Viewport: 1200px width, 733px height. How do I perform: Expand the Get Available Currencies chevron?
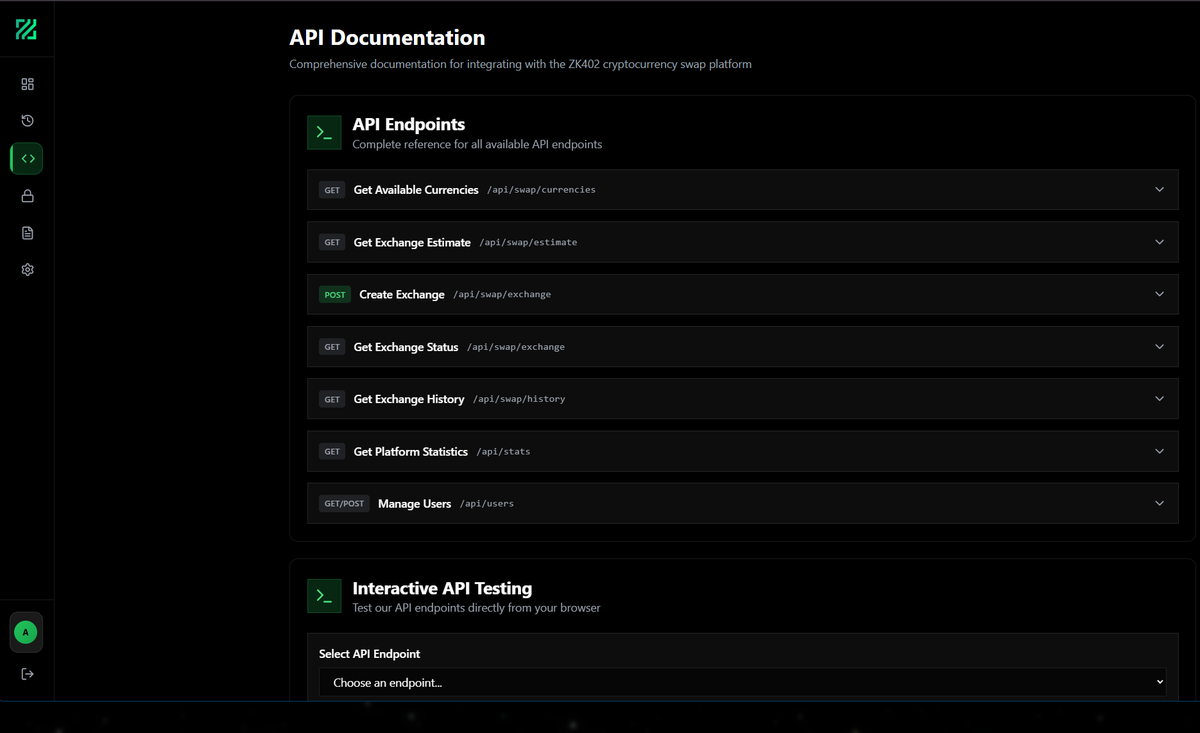pos(1159,190)
